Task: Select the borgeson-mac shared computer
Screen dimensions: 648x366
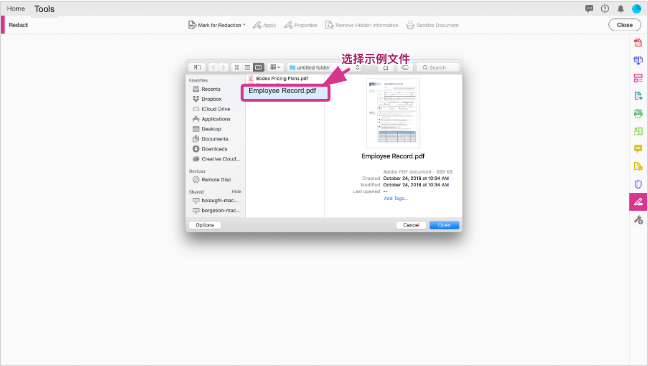Action: click(220, 210)
